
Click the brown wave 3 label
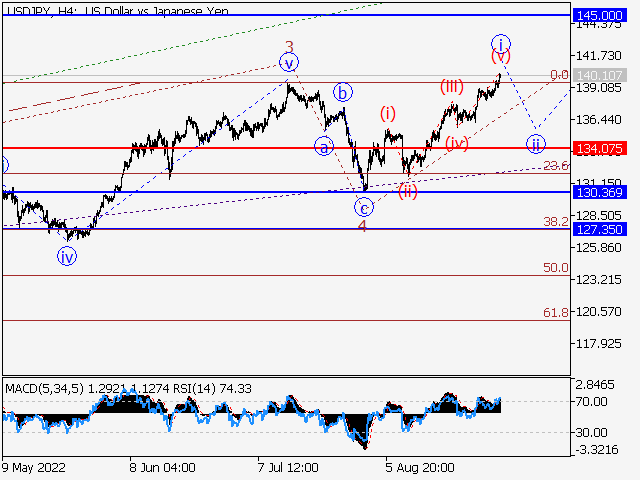point(289,47)
